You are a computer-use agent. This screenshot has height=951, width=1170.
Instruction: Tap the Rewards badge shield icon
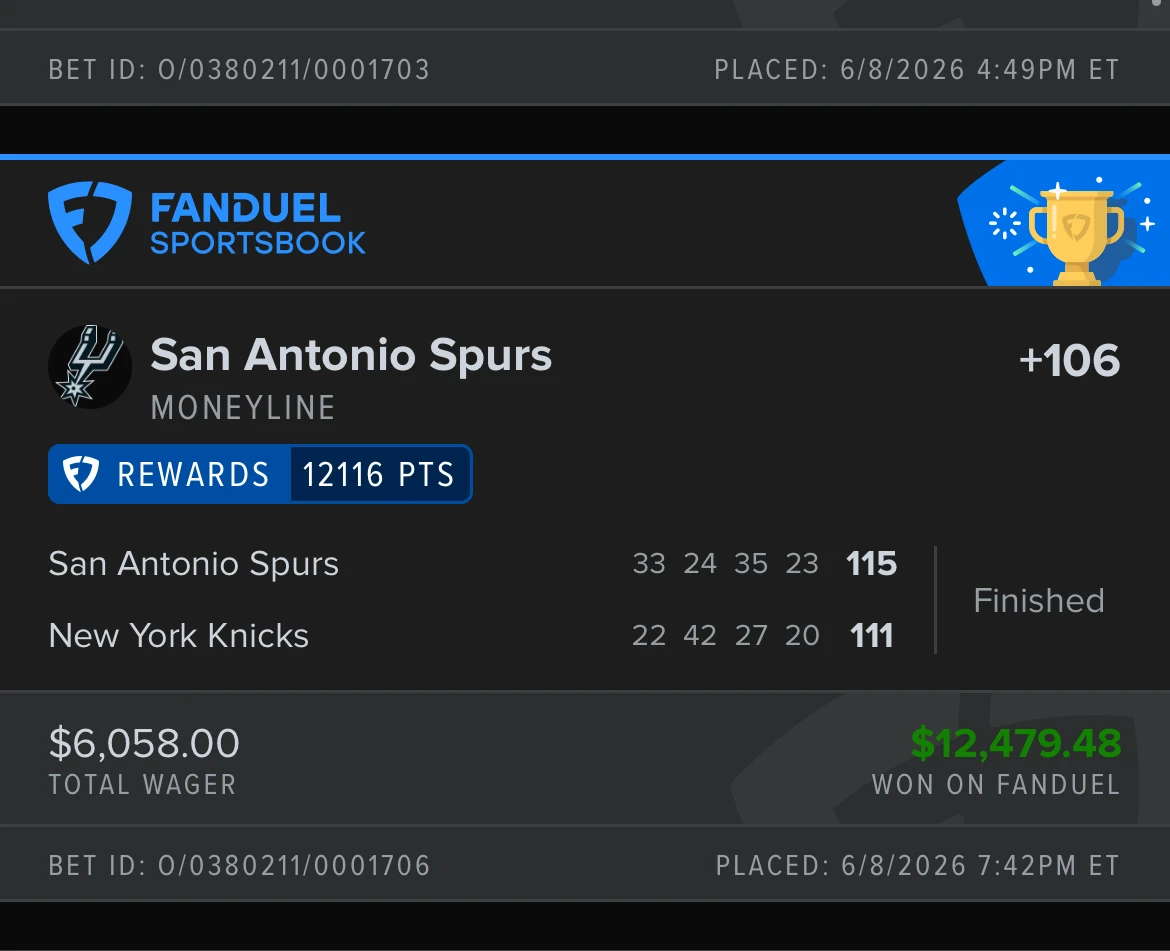pos(81,474)
